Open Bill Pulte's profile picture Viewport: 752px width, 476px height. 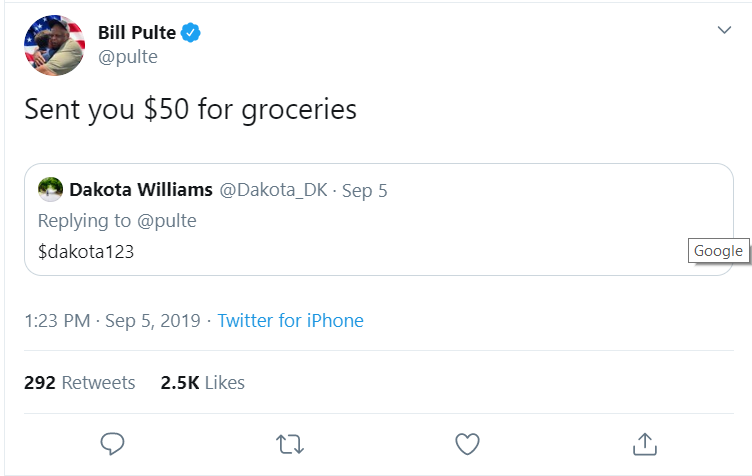coord(54,45)
